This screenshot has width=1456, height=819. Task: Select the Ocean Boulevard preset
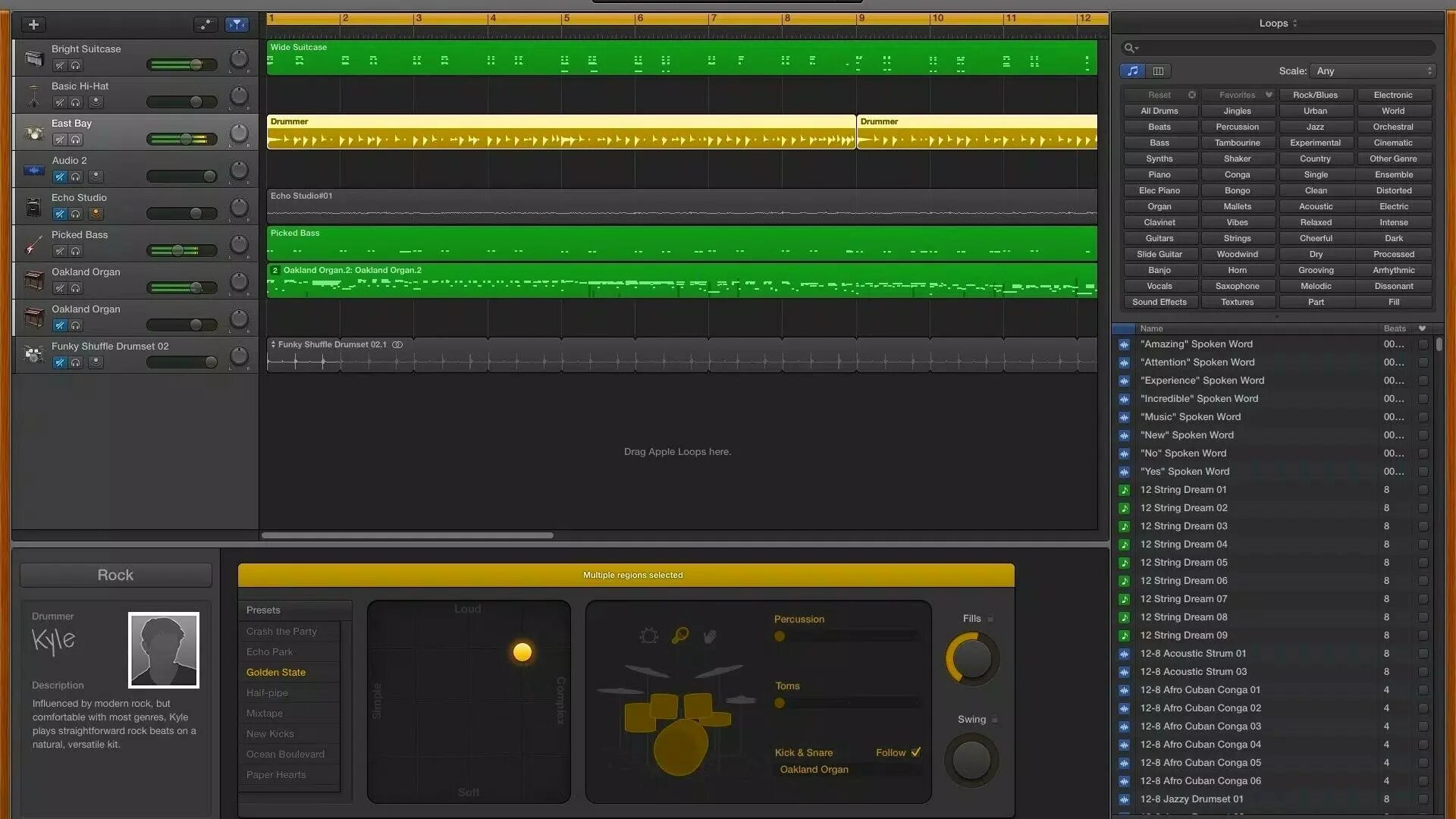pyautogui.click(x=285, y=755)
